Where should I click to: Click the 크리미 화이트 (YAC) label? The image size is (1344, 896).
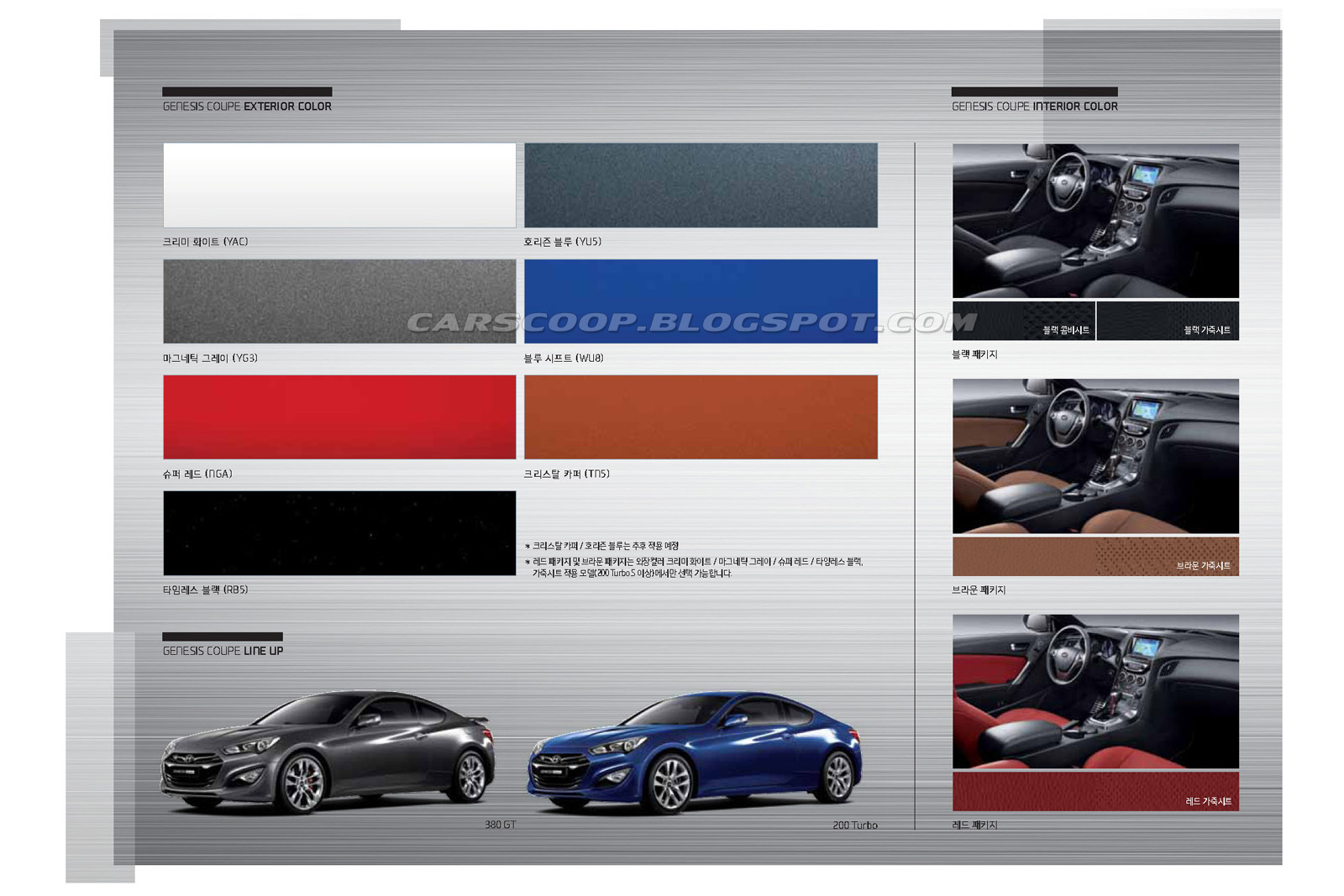[x=205, y=242]
